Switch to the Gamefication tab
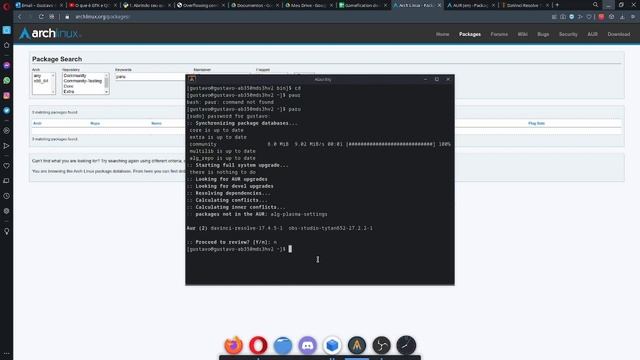The image size is (640, 360). tap(361, 5)
